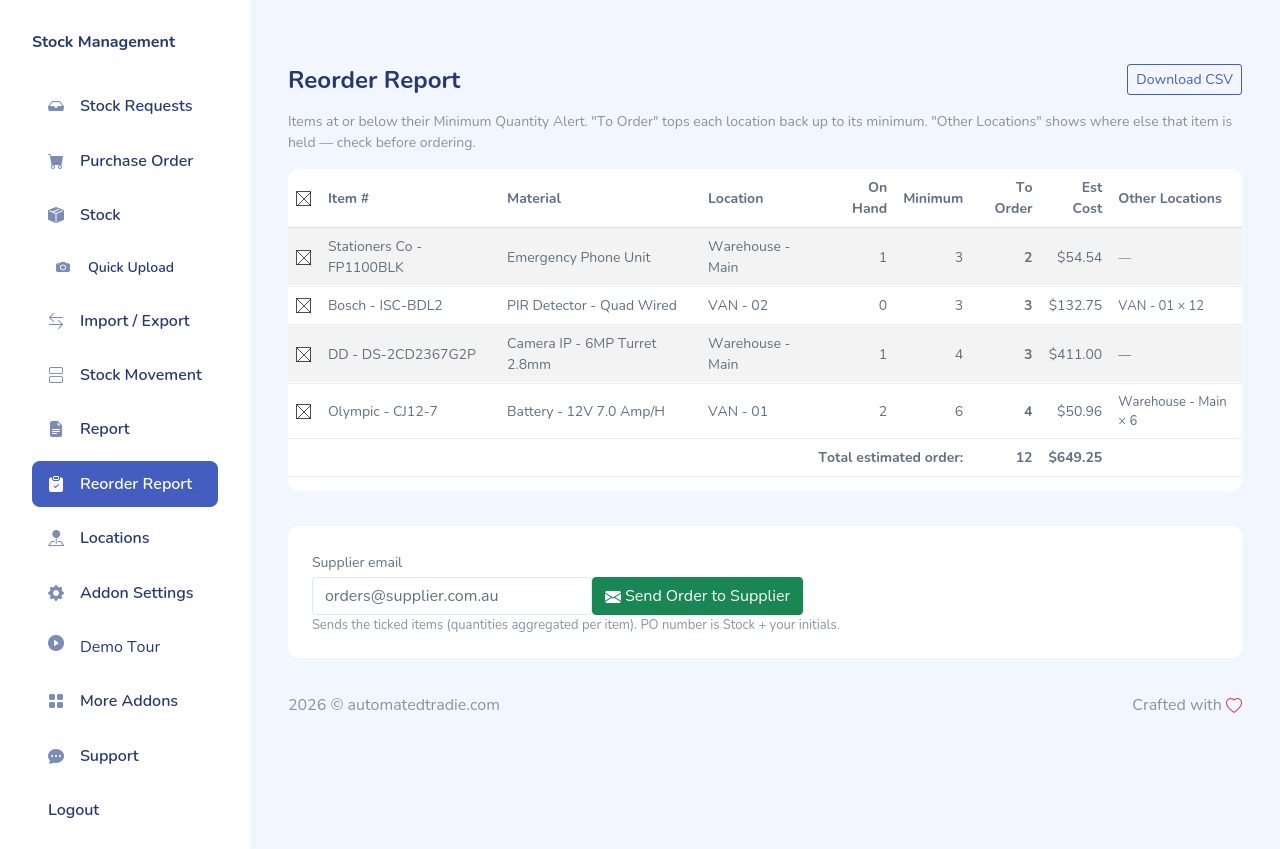Click the Stock Requests inbox icon
This screenshot has height=849, width=1280.
[x=56, y=106]
